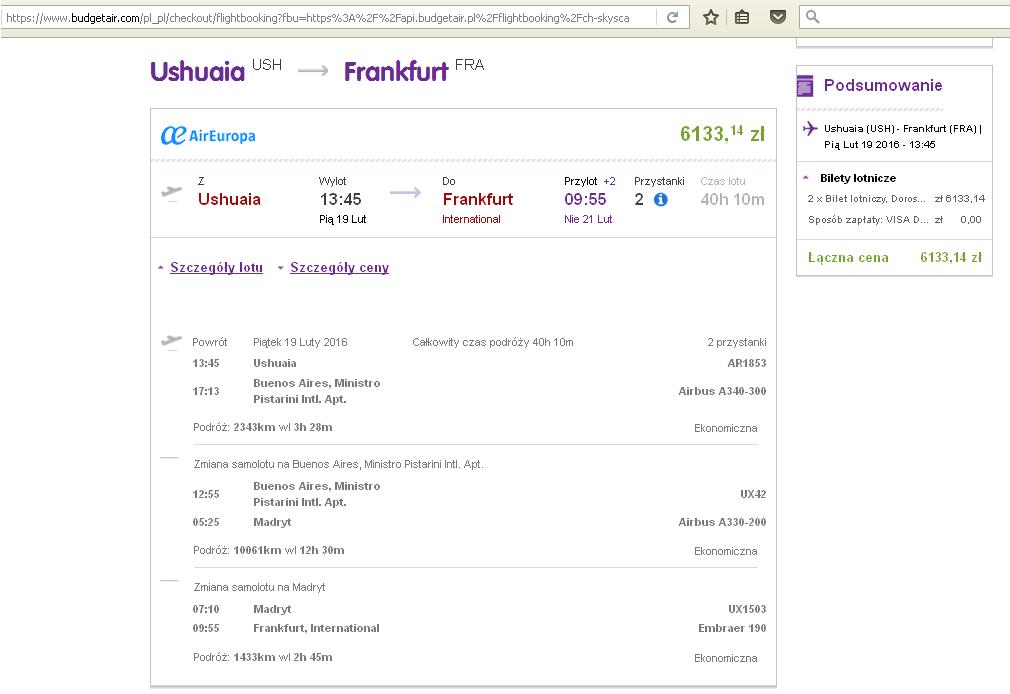The width and height of the screenshot is (1010, 694).
Task: Click the magnifier icon in the search box
Action: pyautogui.click(x=813, y=17)
